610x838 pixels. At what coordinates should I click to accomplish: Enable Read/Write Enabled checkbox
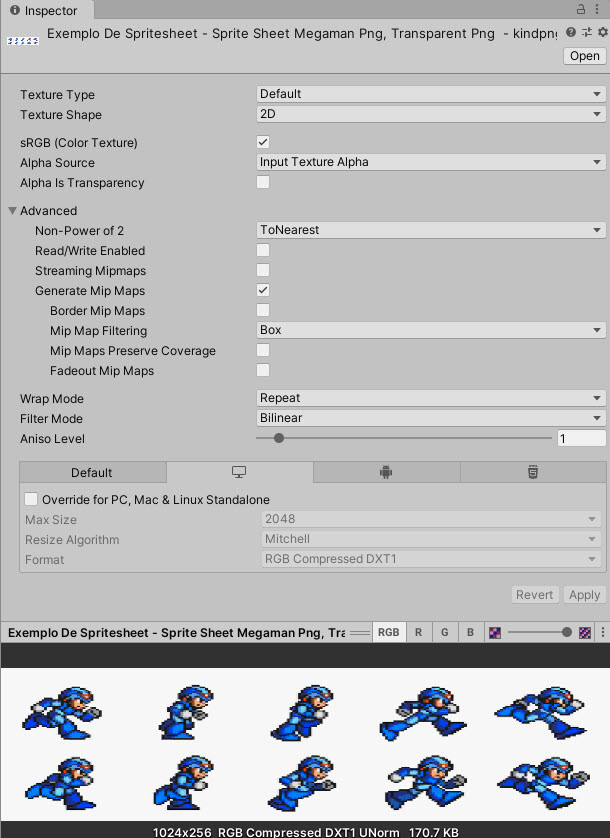pyautogui.click(x=263, y=250)
